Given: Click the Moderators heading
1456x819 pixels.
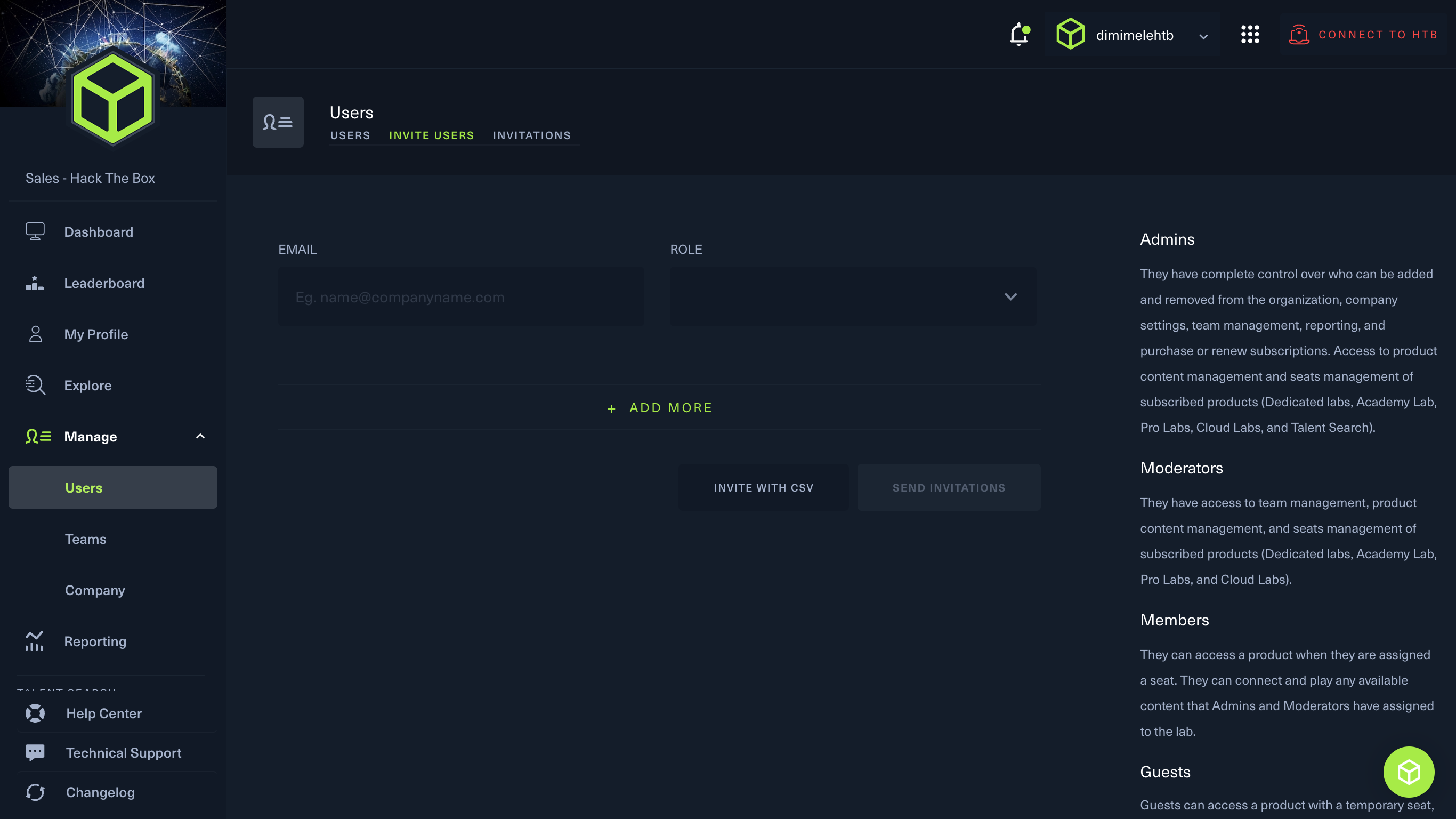Looking at the screenshot, I should click(1182, 468).
